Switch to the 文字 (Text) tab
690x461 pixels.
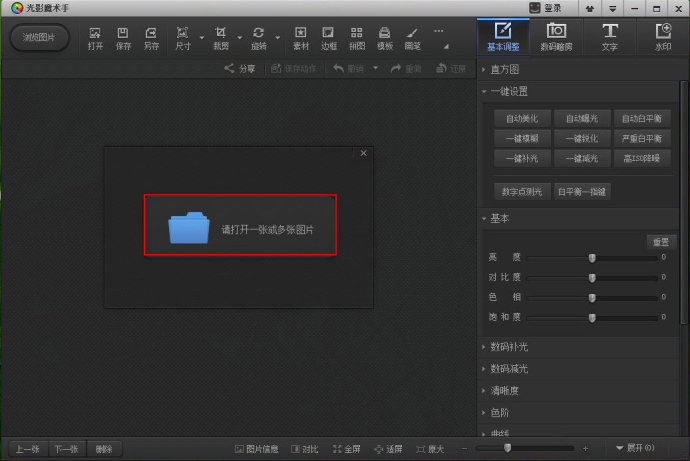[610, 37]
